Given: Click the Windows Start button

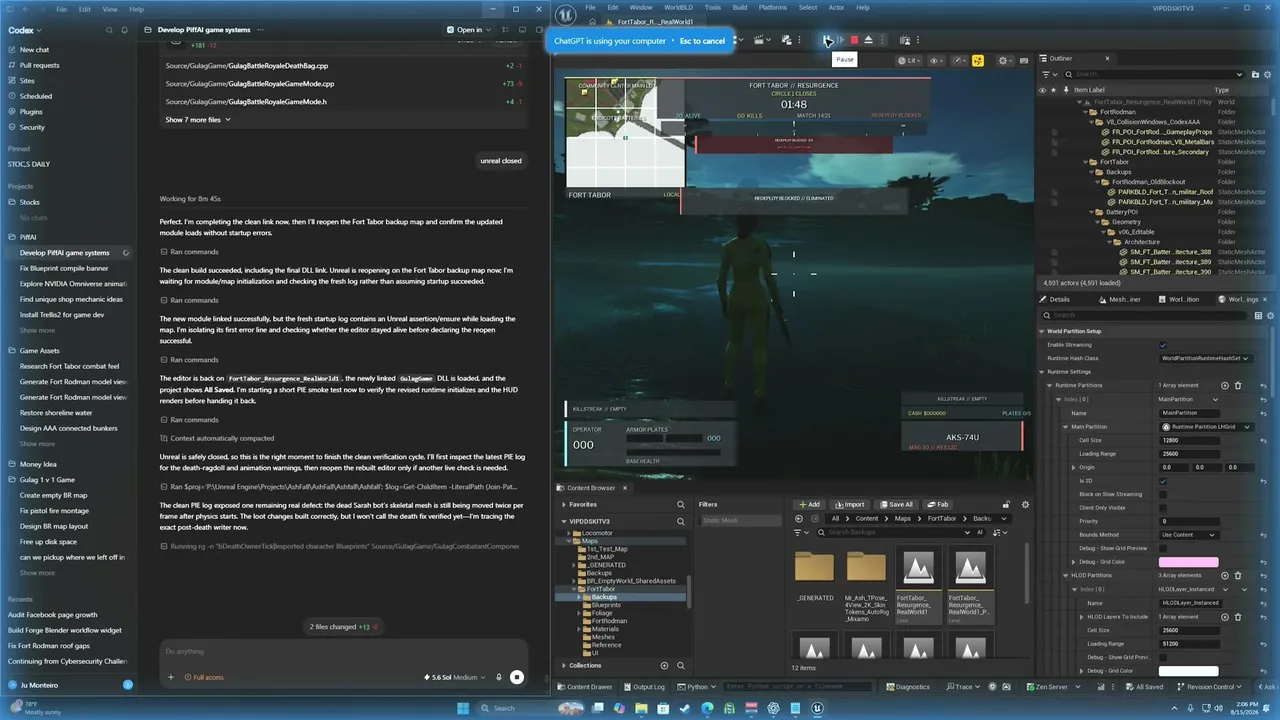Looking at the screenshot, I should point(463,708).
